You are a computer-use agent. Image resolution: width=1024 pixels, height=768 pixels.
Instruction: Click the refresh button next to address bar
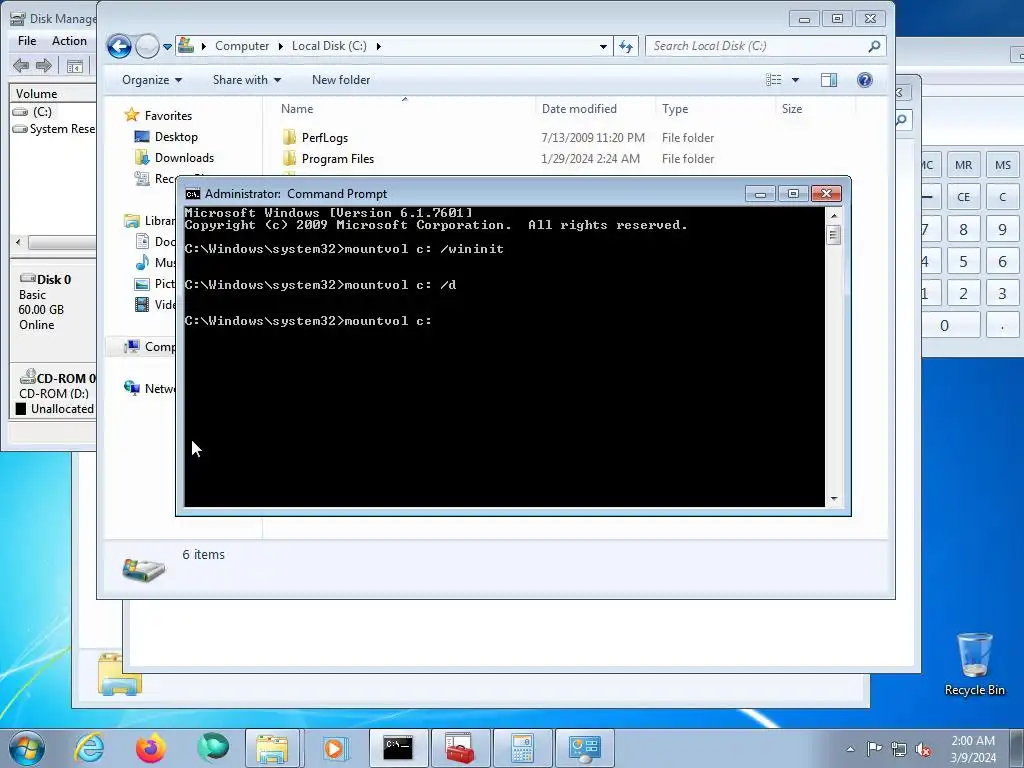[626, 46]
